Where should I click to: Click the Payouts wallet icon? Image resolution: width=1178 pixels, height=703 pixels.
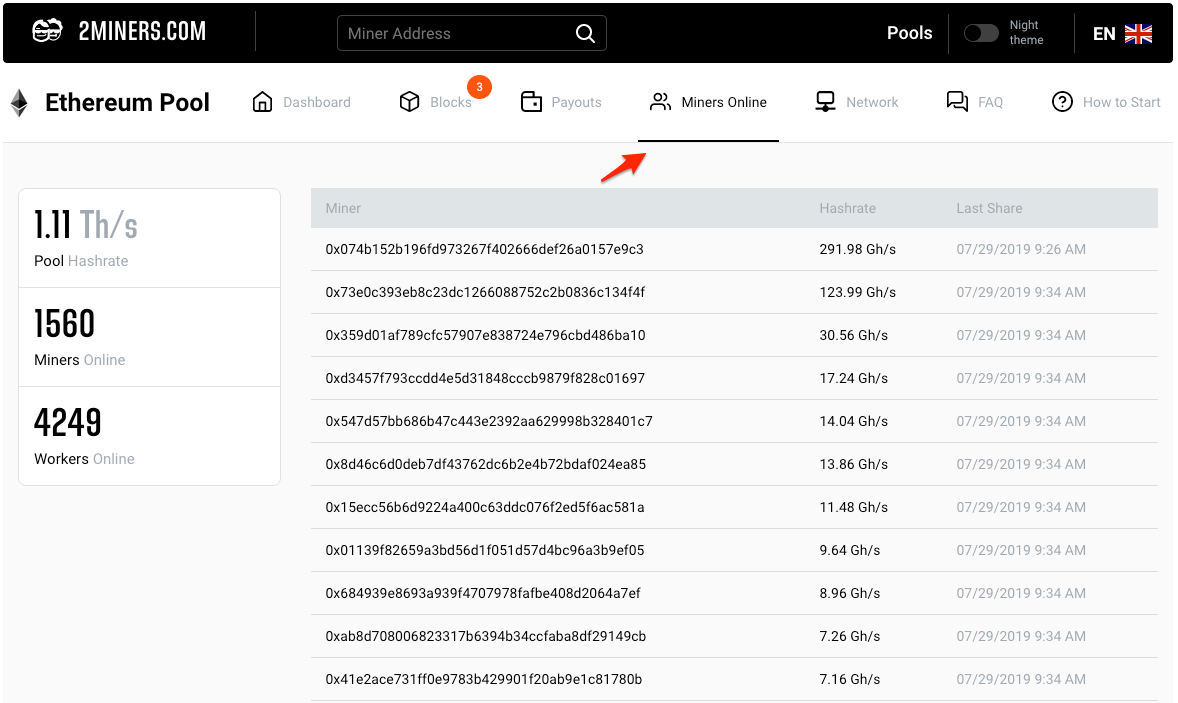pos(531,102)
